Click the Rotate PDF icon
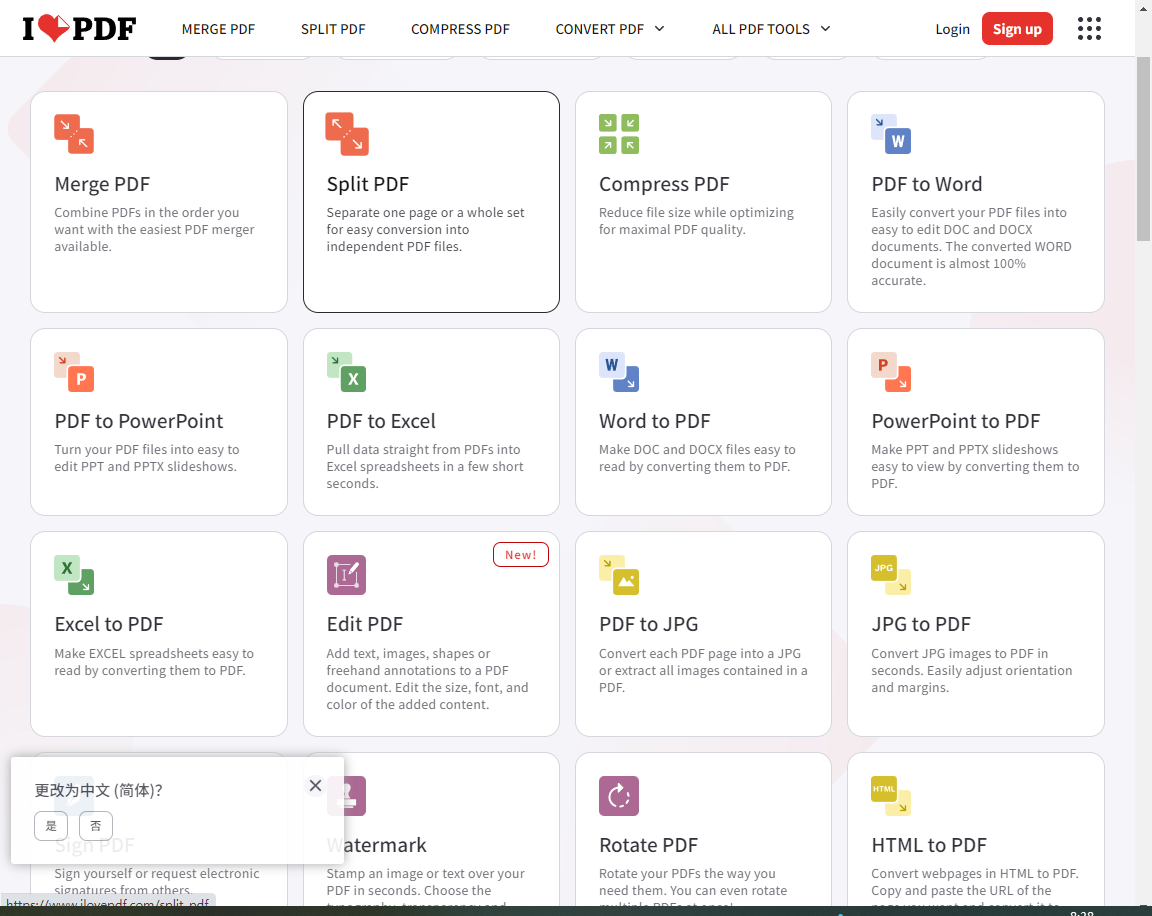This screenshot has width=1152, height=916. coord(619,796)
